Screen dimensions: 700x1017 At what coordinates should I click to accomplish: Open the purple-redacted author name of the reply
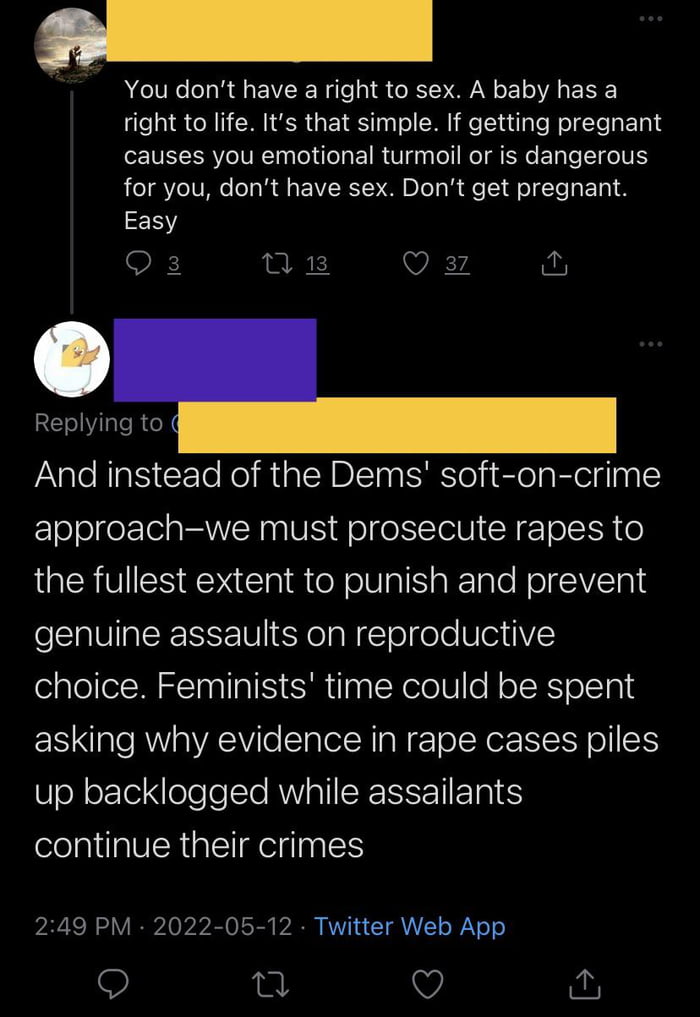(x=215, y=359)
